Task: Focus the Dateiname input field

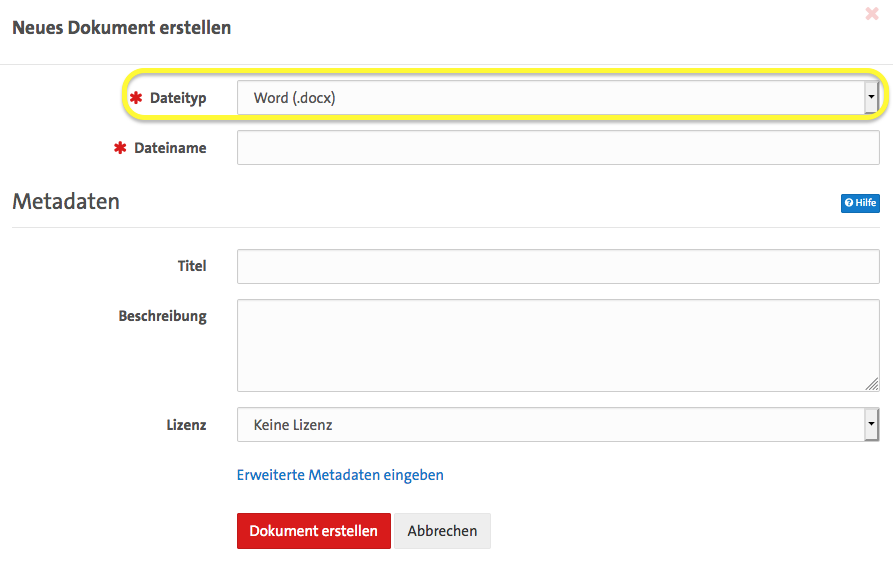Action: (x=557, y=148)
